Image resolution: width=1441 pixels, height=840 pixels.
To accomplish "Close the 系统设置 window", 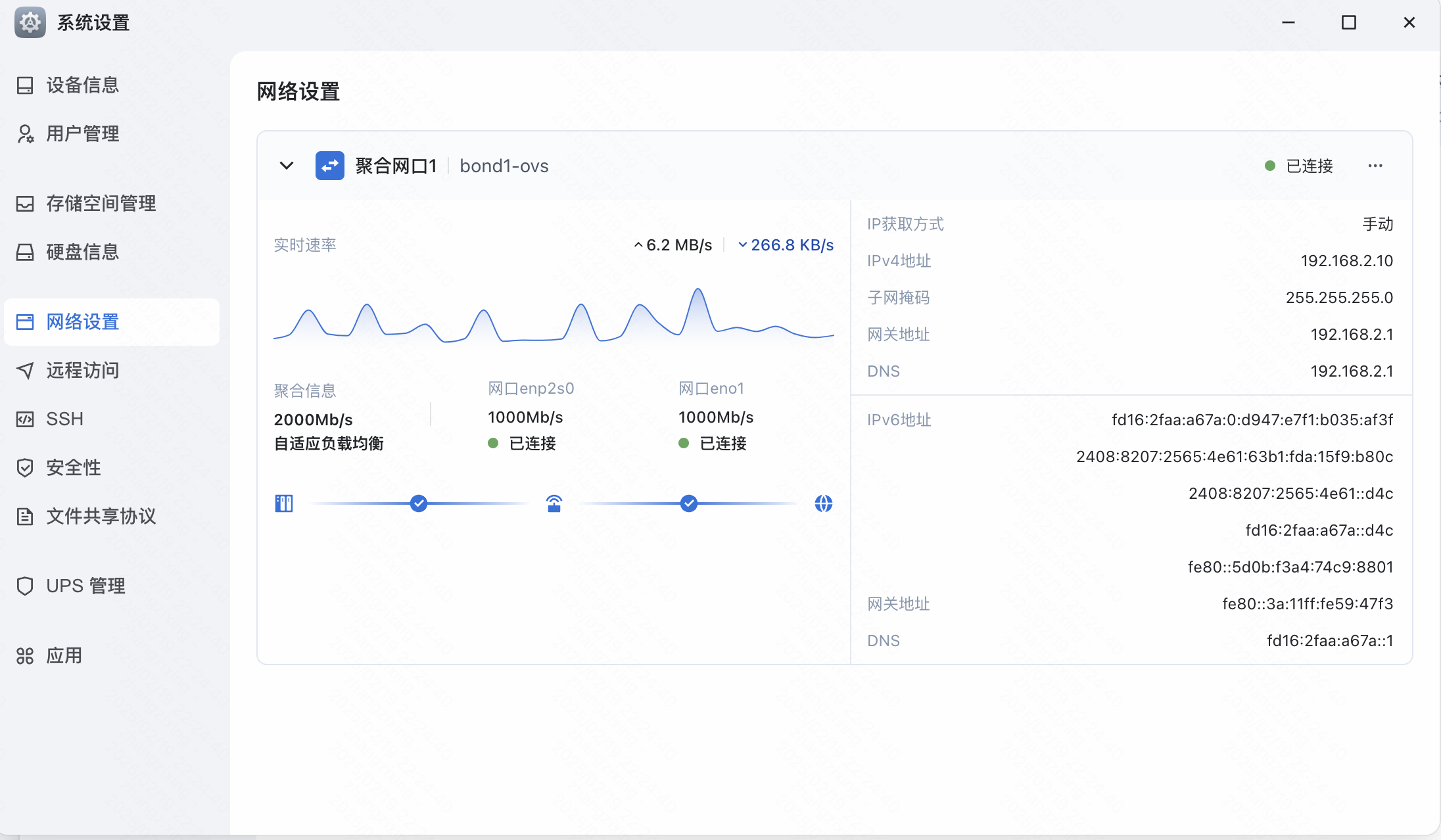I will coord(1409,22).
